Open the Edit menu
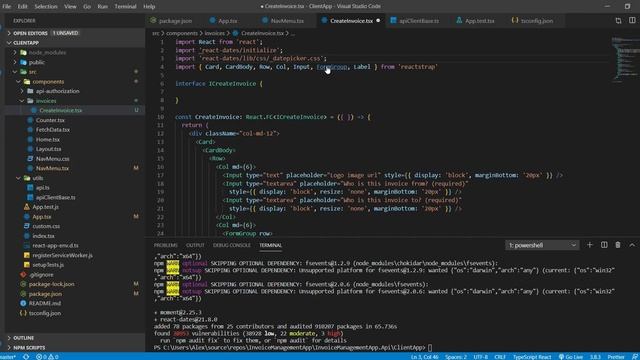This screenshot has height=360, width=640. pyautogui.click(x=22, y=7)
